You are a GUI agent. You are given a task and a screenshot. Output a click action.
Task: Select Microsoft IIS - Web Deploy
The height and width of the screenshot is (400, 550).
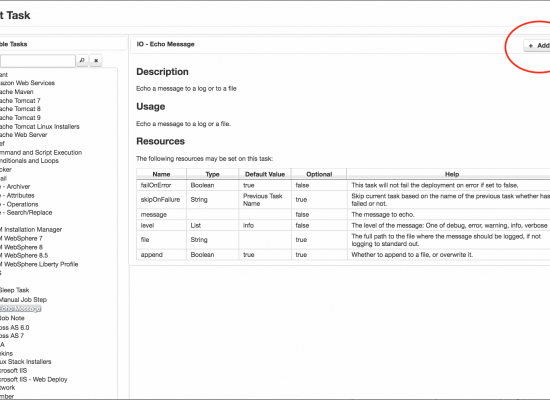[x=33, y=379]
